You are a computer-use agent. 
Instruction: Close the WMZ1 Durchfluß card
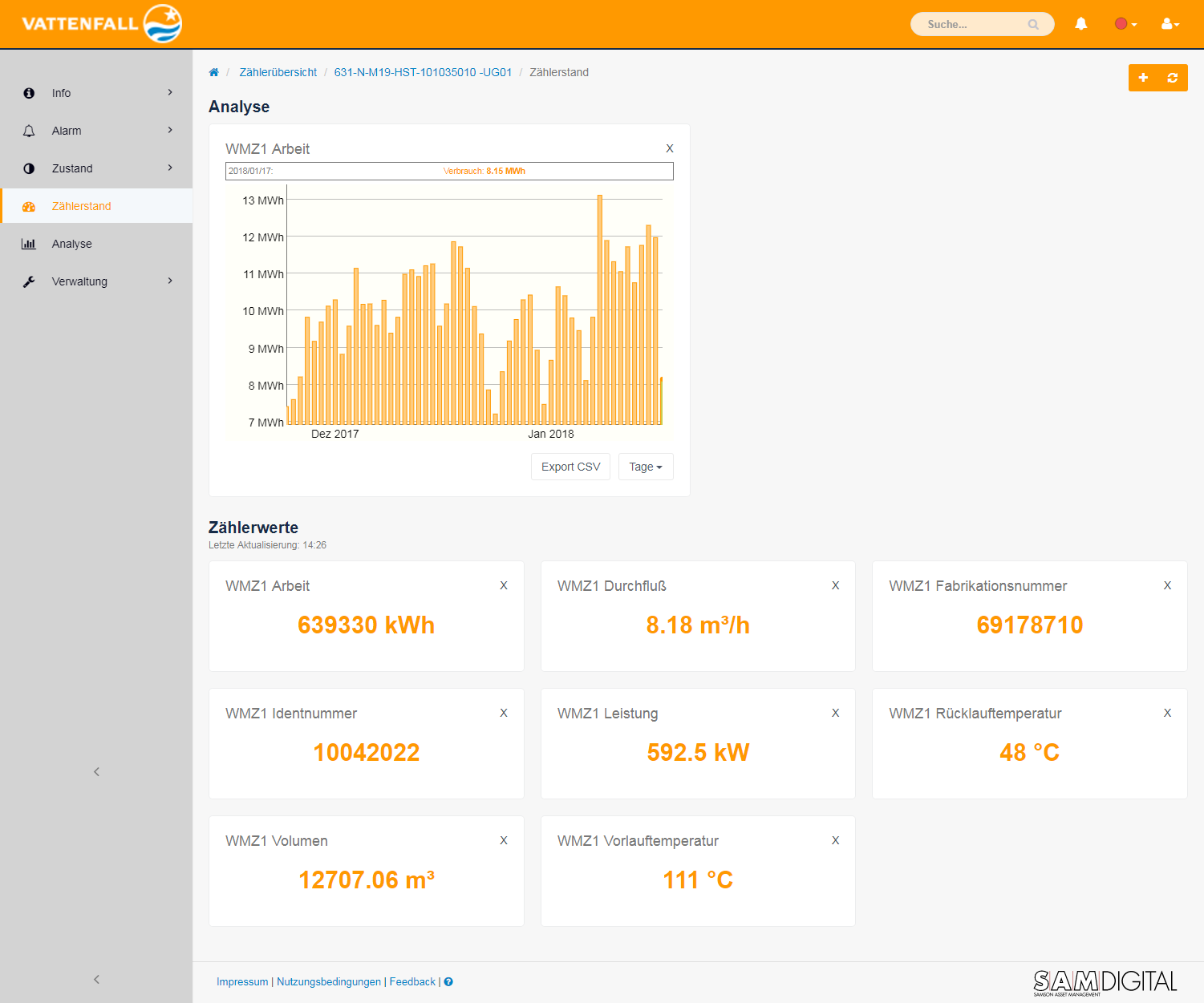[836, 585]
